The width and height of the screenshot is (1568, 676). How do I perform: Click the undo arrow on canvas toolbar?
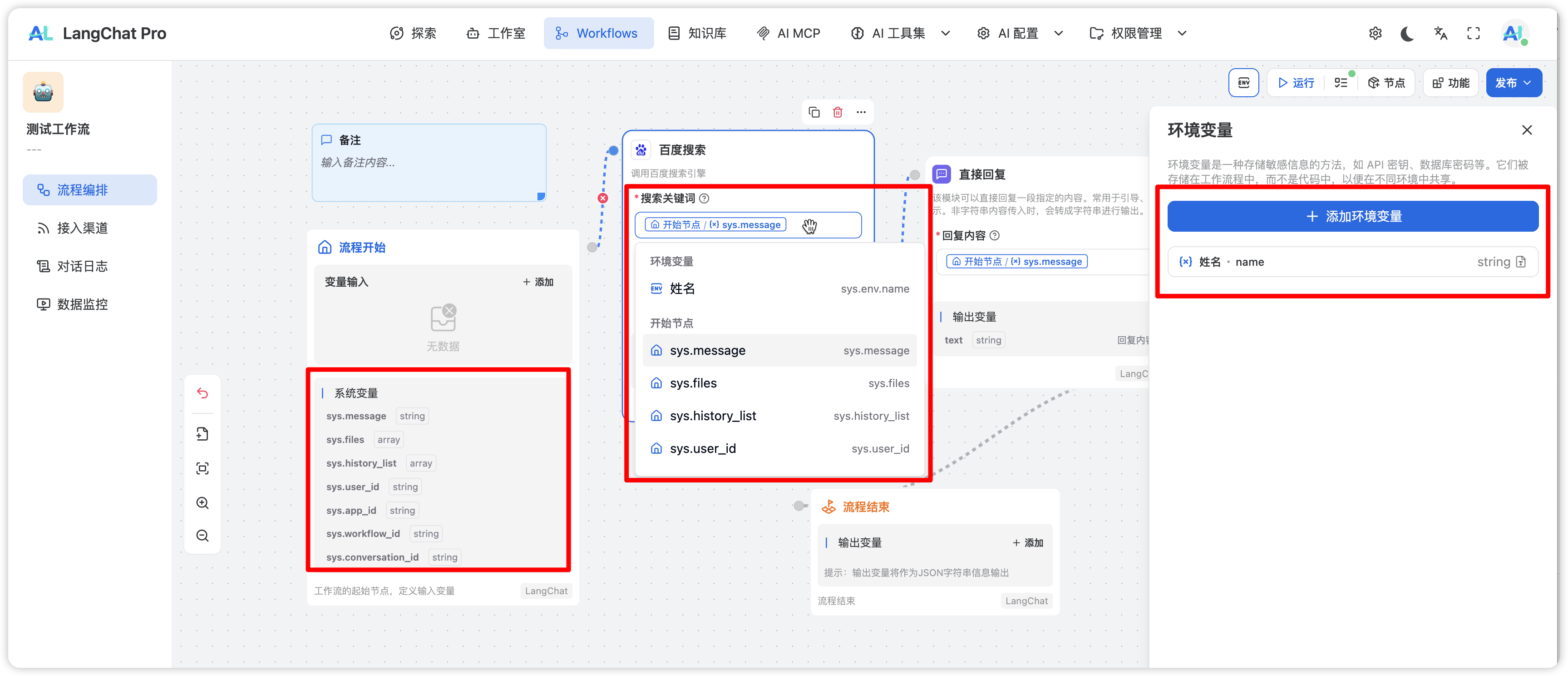point(202,393)
